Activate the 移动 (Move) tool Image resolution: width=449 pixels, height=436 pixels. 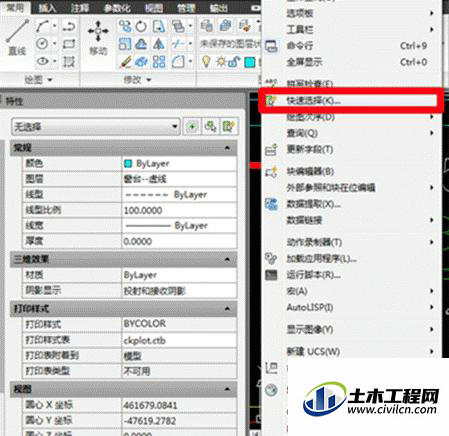click(98, 37)
